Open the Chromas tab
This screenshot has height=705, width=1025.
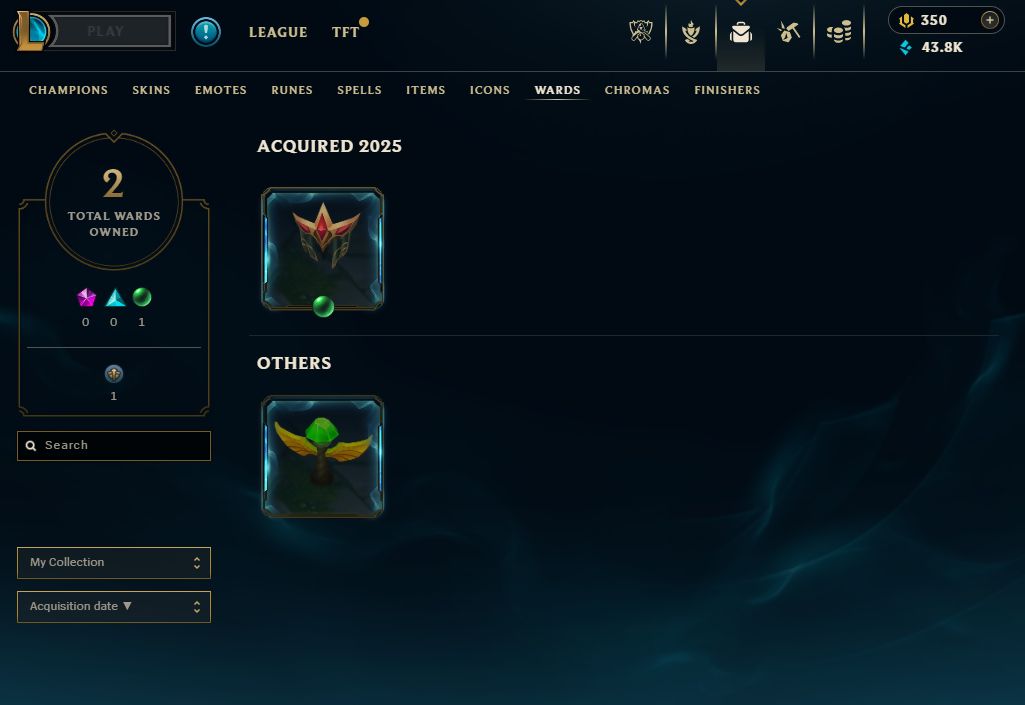pyautogui.click(x=637, y=90)
